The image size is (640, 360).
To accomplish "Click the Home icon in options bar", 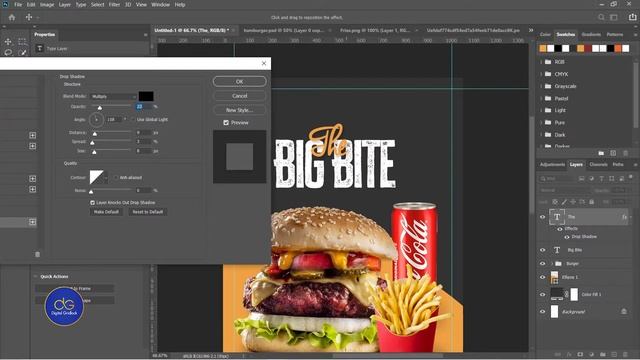I will pyautogui.click(x=12, y=18).
